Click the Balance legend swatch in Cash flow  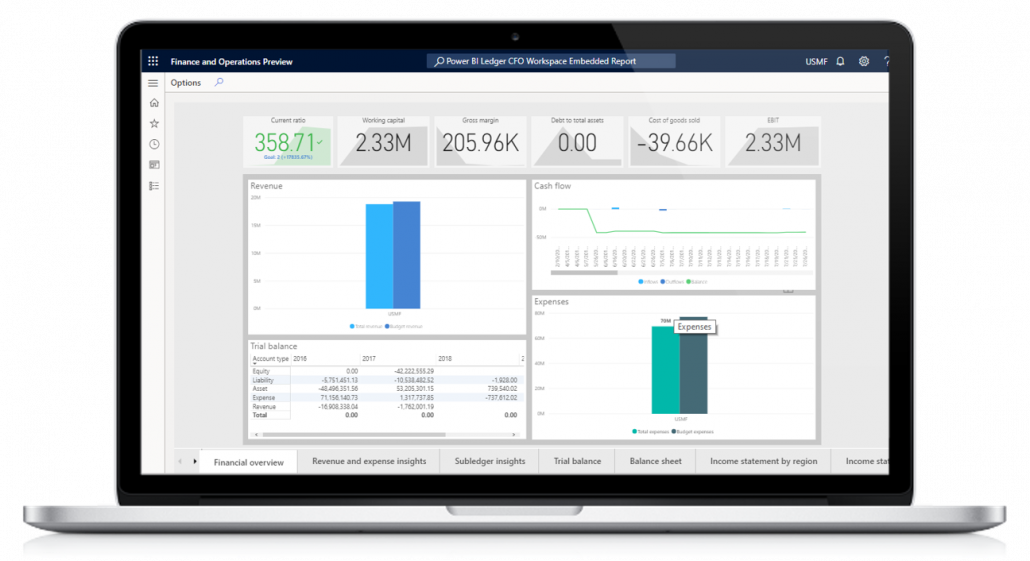(688, 282)
